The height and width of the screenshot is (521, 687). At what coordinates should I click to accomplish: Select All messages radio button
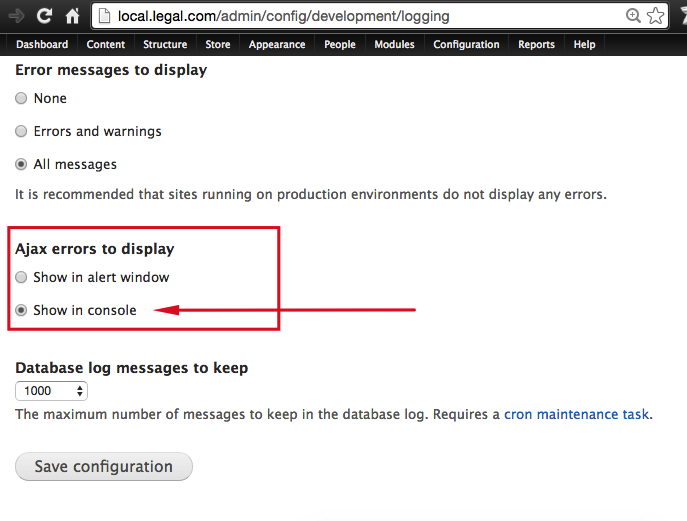[21, 164]
